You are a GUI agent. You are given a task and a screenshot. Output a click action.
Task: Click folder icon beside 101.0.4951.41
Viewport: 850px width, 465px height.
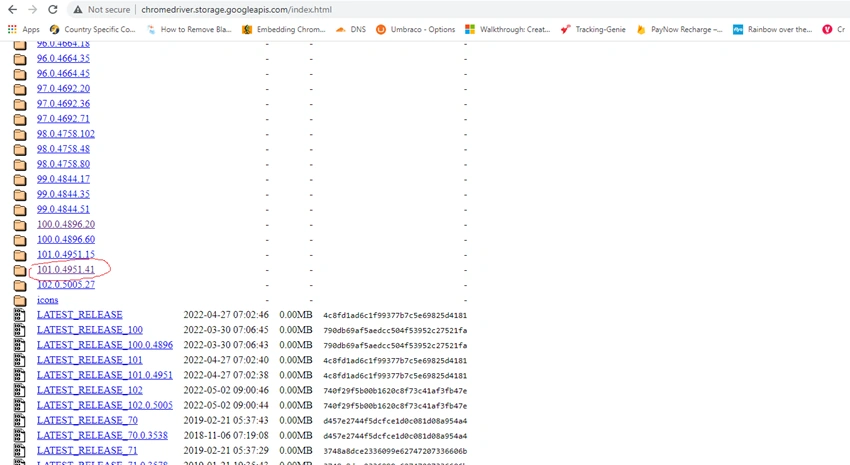(20, 270)
